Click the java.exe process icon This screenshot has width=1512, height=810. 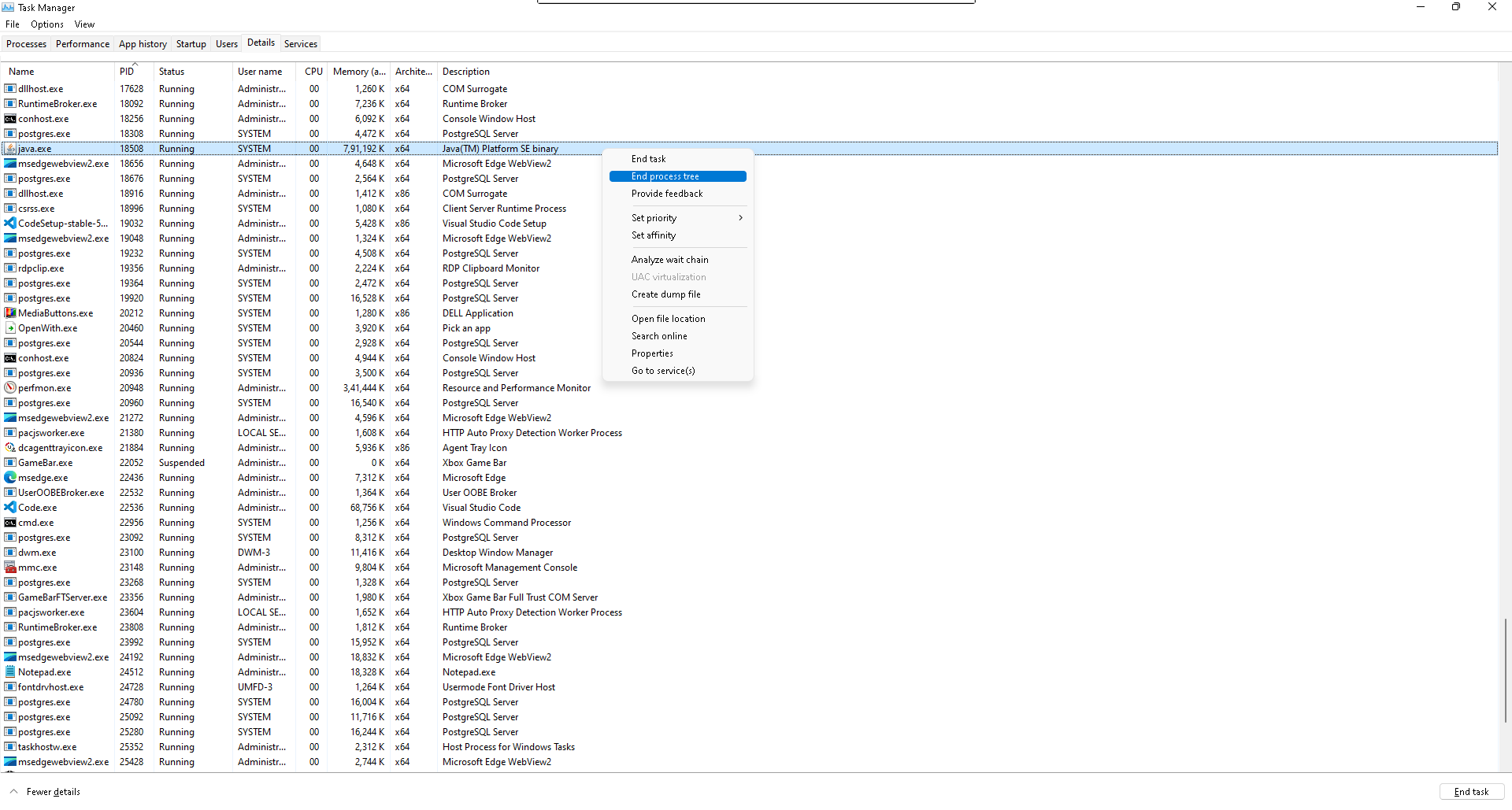point(10,149)
